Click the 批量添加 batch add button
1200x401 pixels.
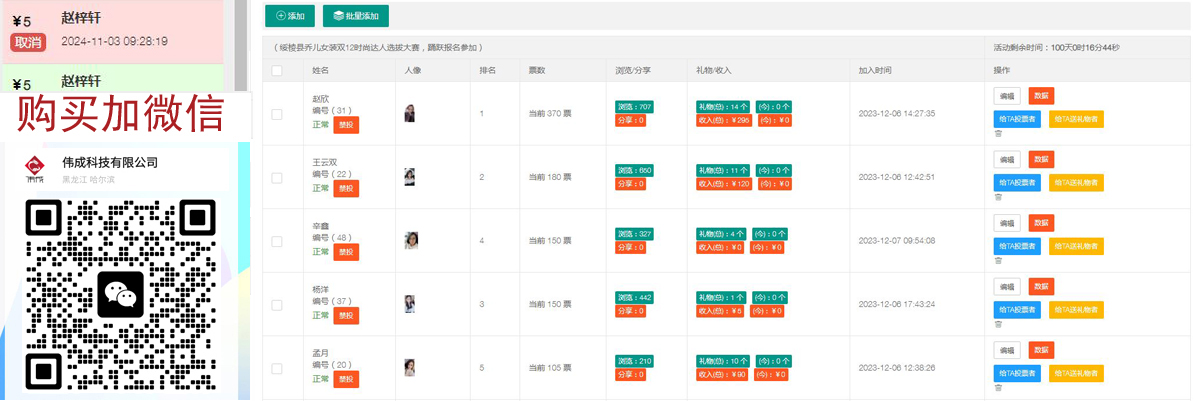click(356, 16)
